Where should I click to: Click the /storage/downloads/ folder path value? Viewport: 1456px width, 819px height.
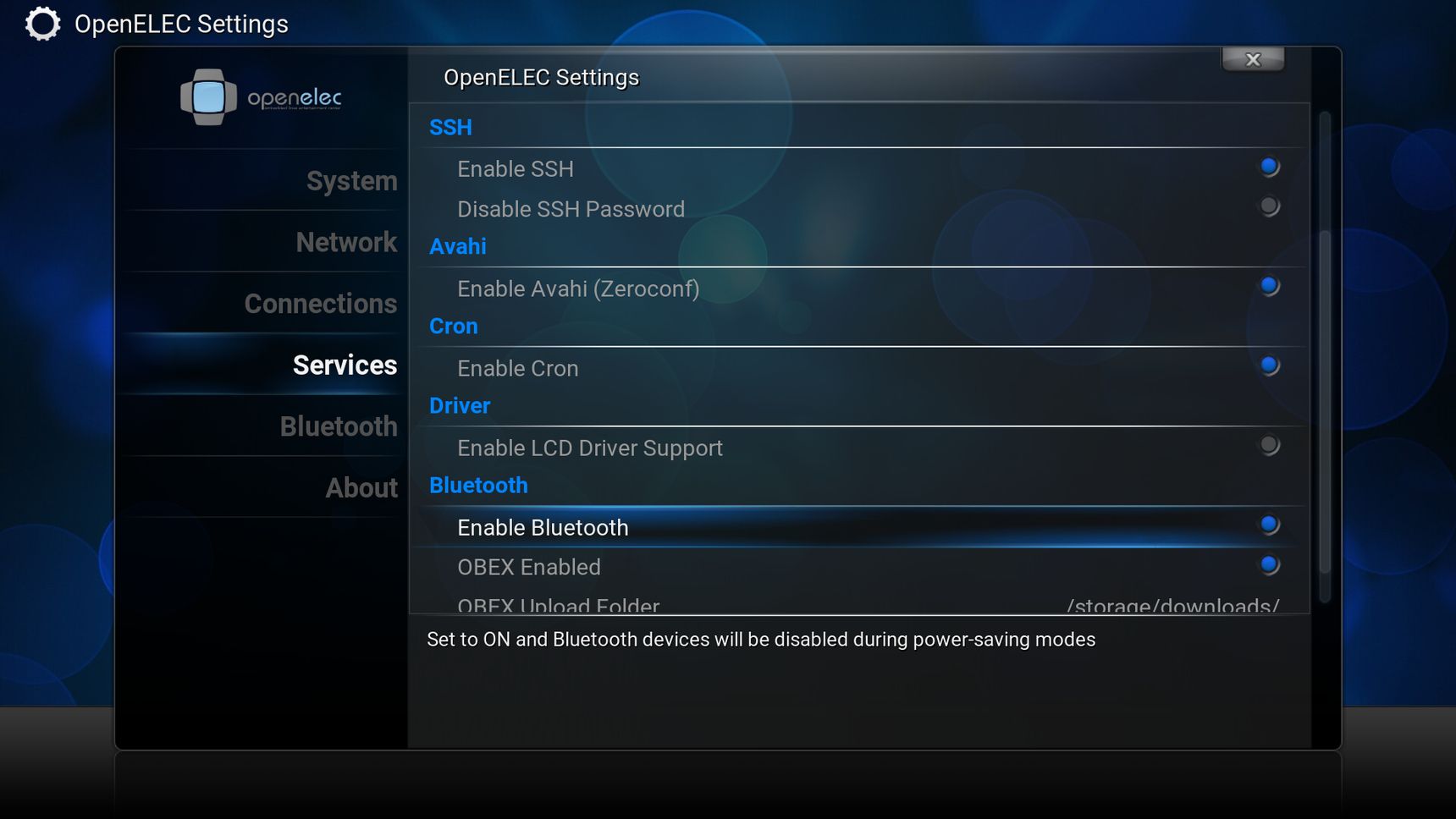[1172, 604]
